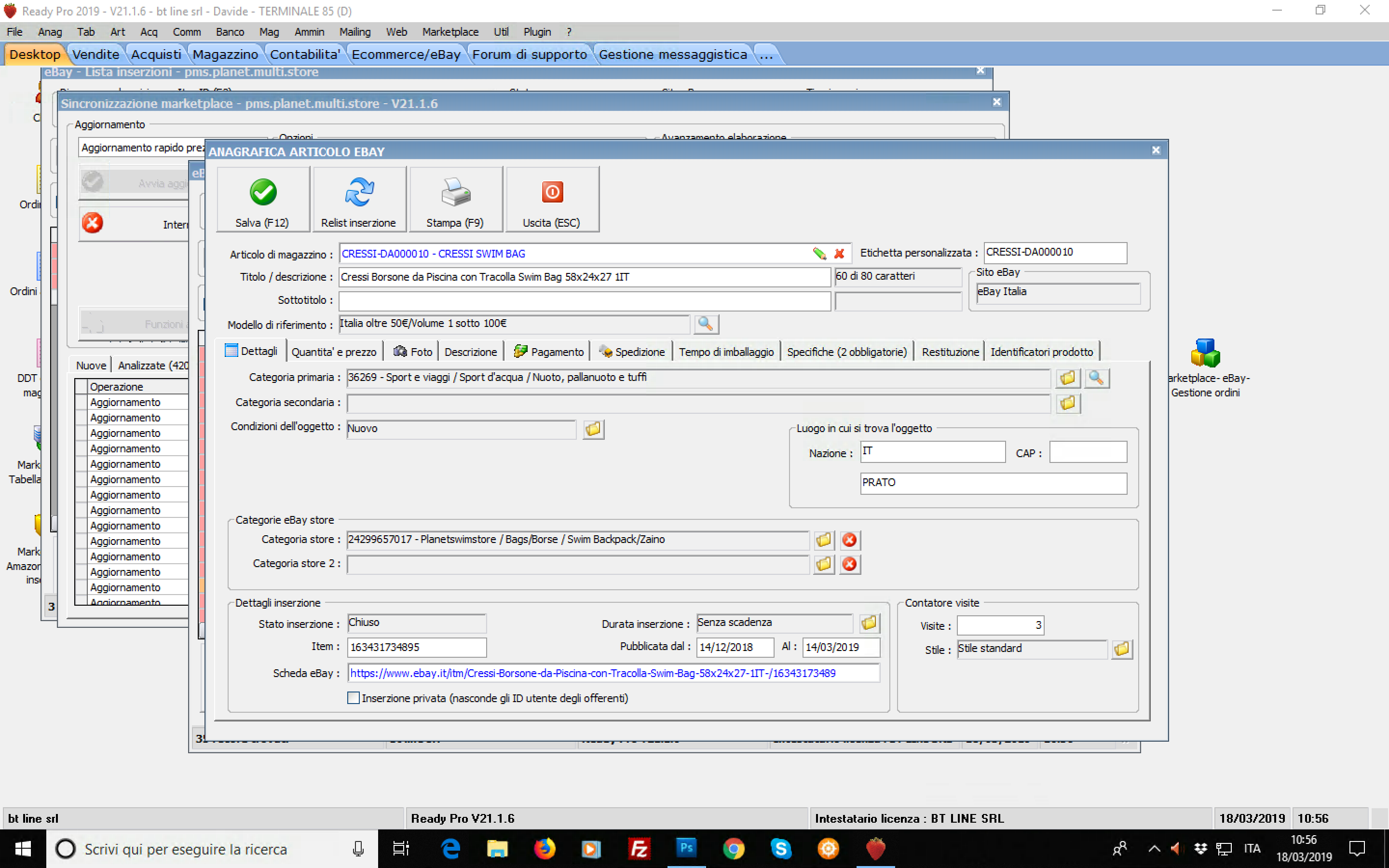This screenshot has width=1389, height=868.
Task: Switch to the Ecommerce/eBay main tab
Action: pos(406,54)
